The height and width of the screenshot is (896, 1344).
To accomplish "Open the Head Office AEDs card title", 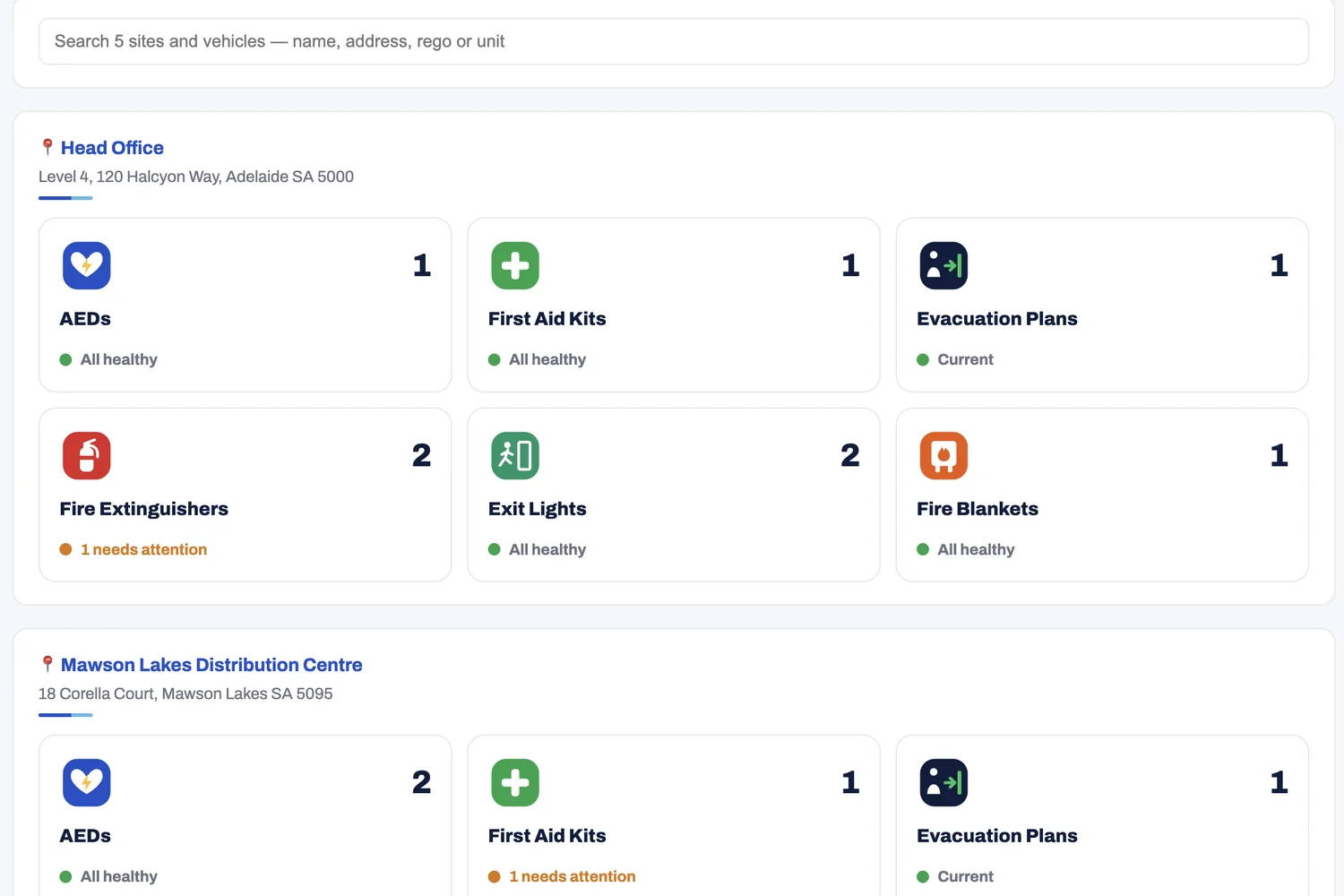I will 85,319.
